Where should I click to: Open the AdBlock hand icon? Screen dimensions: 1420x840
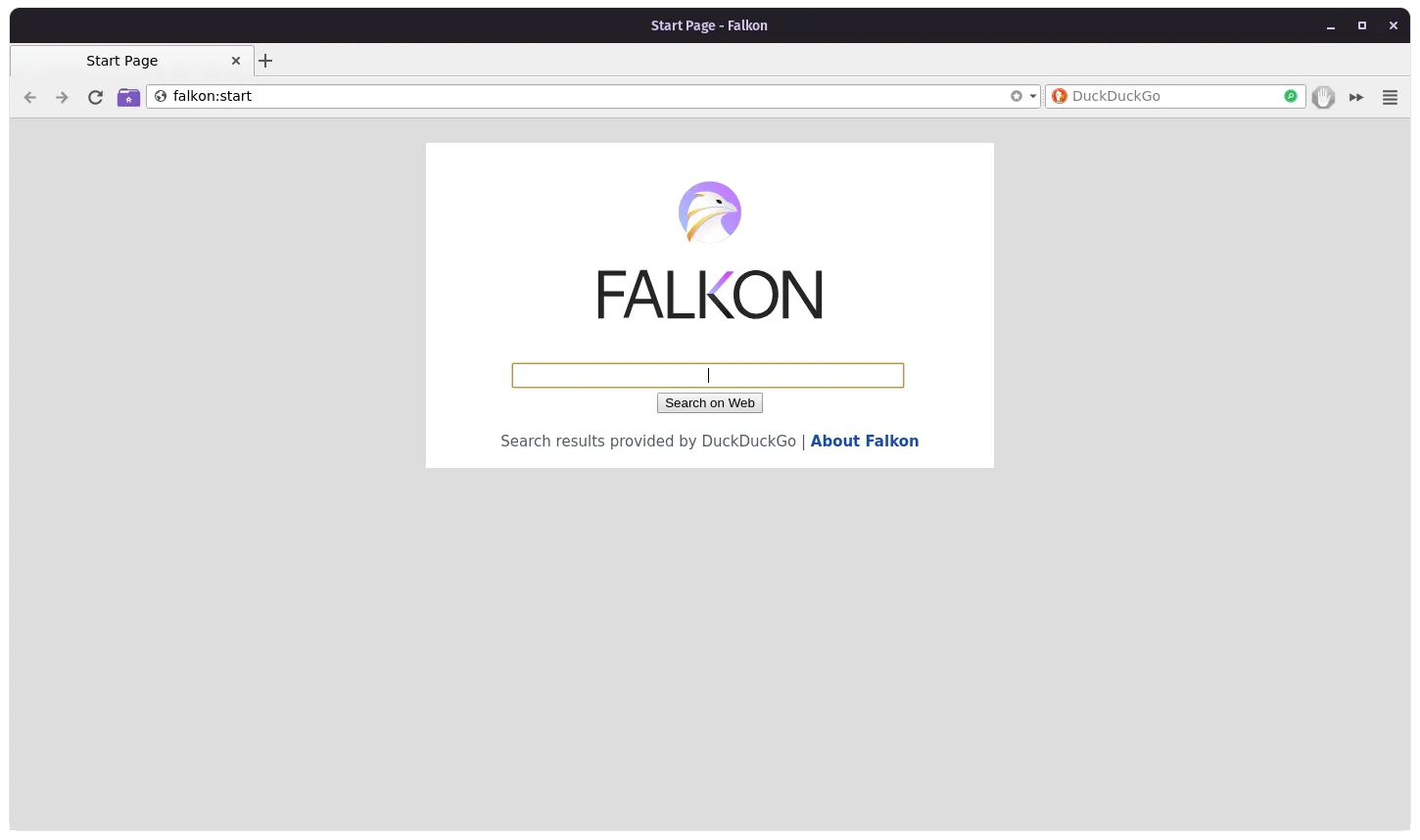click(x=1323, y=97)
